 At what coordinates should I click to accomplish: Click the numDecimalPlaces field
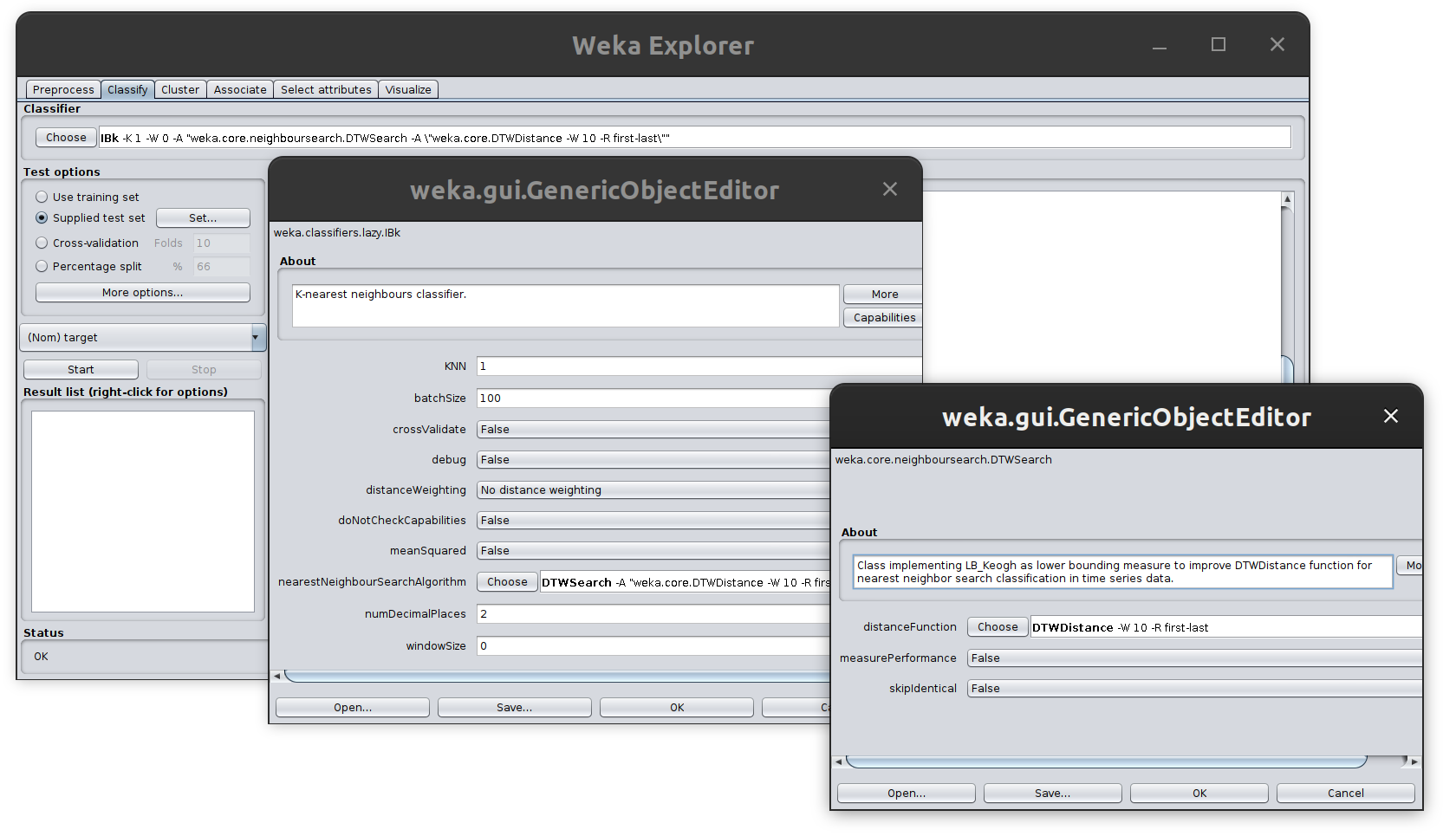(653, 613)
